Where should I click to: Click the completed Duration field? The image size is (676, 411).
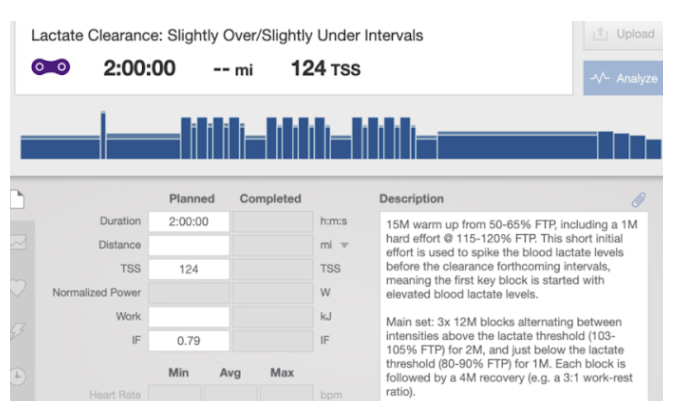pyautogui.click(x=273, y=221)
